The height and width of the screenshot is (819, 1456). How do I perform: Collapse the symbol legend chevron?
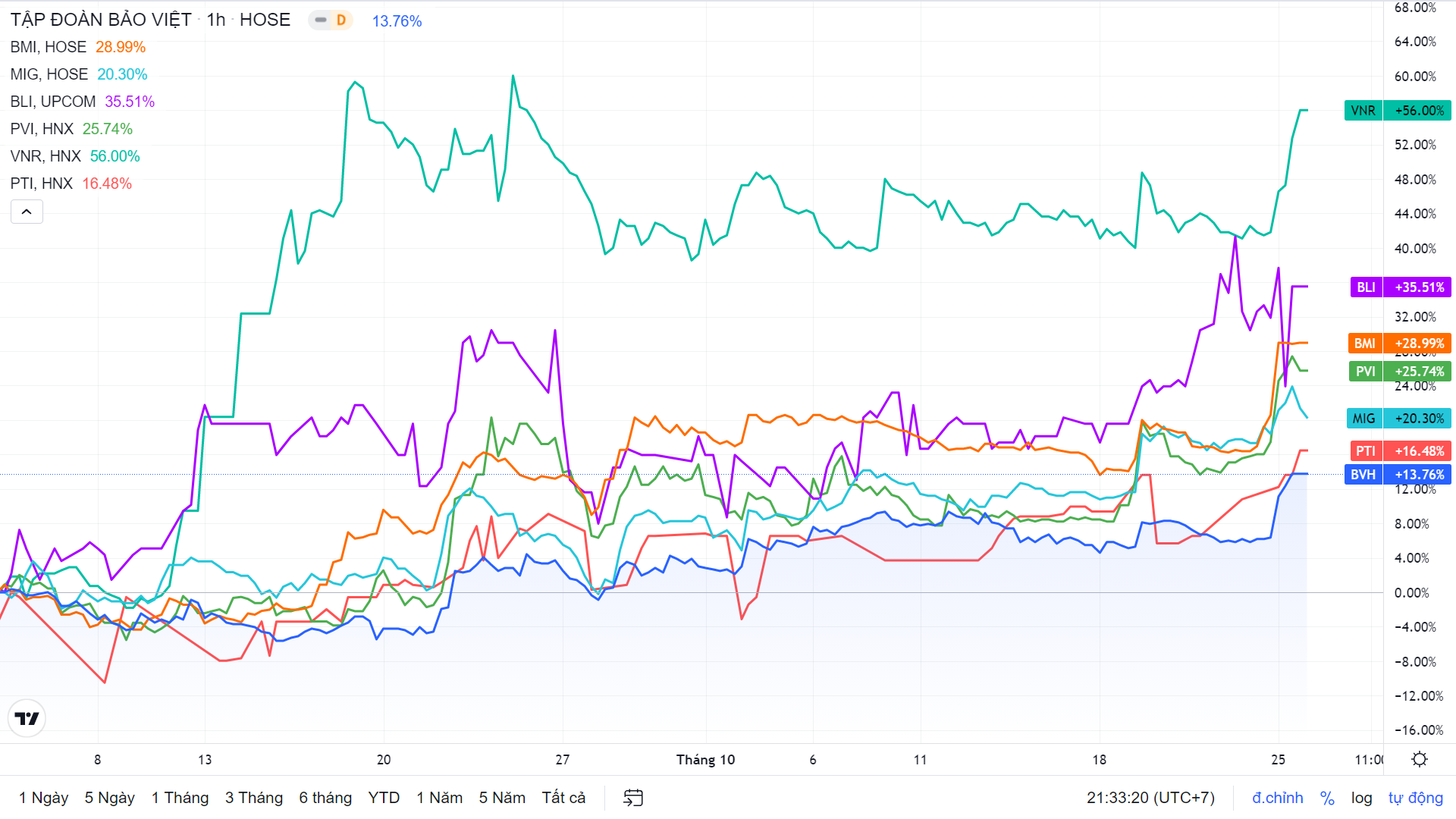pyautogui.click(x=27, y=212)
